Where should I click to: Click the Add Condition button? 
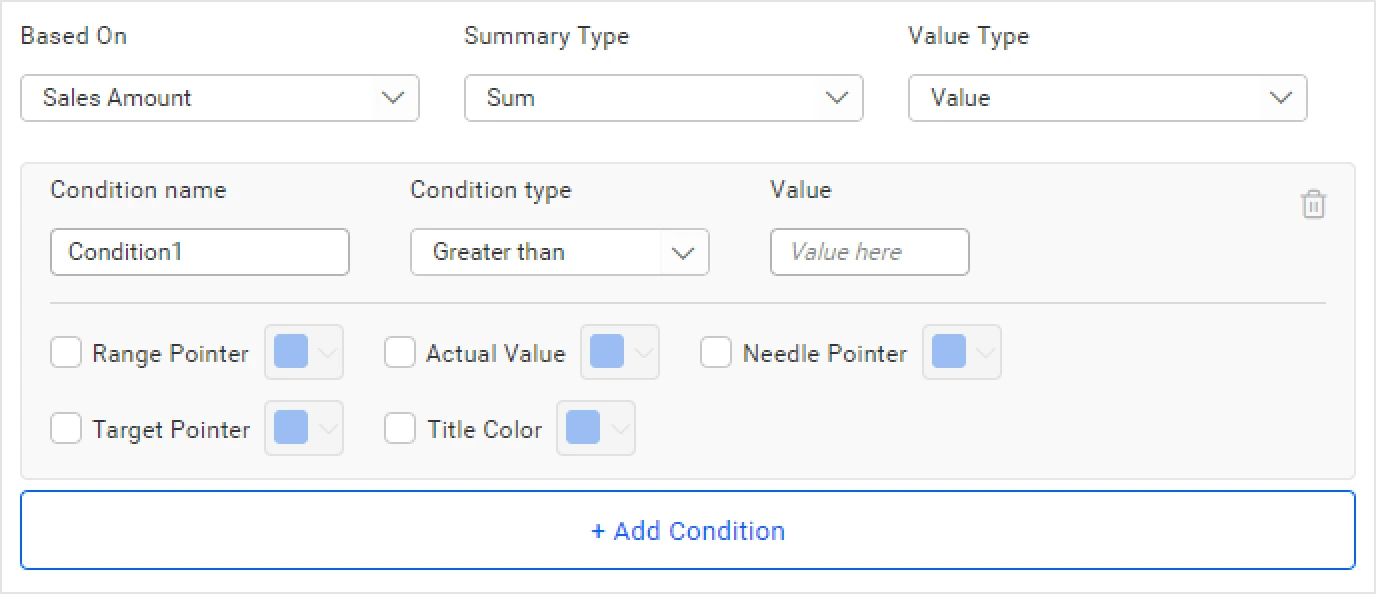point(688,530)
